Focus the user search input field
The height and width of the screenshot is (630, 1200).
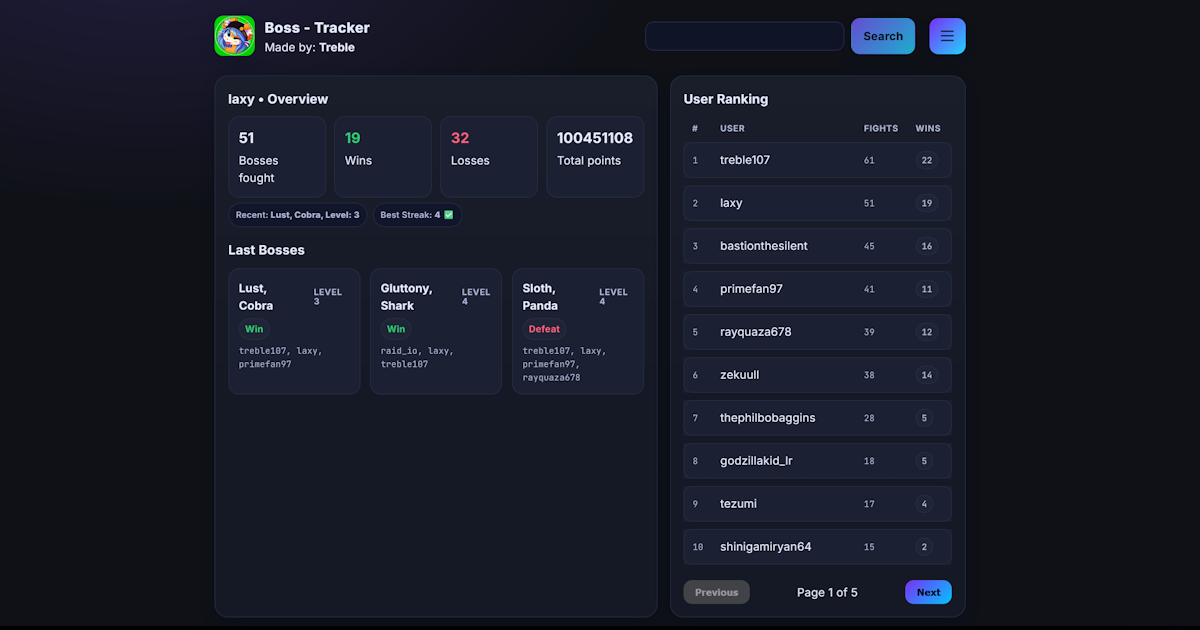[x=744, y=36]
